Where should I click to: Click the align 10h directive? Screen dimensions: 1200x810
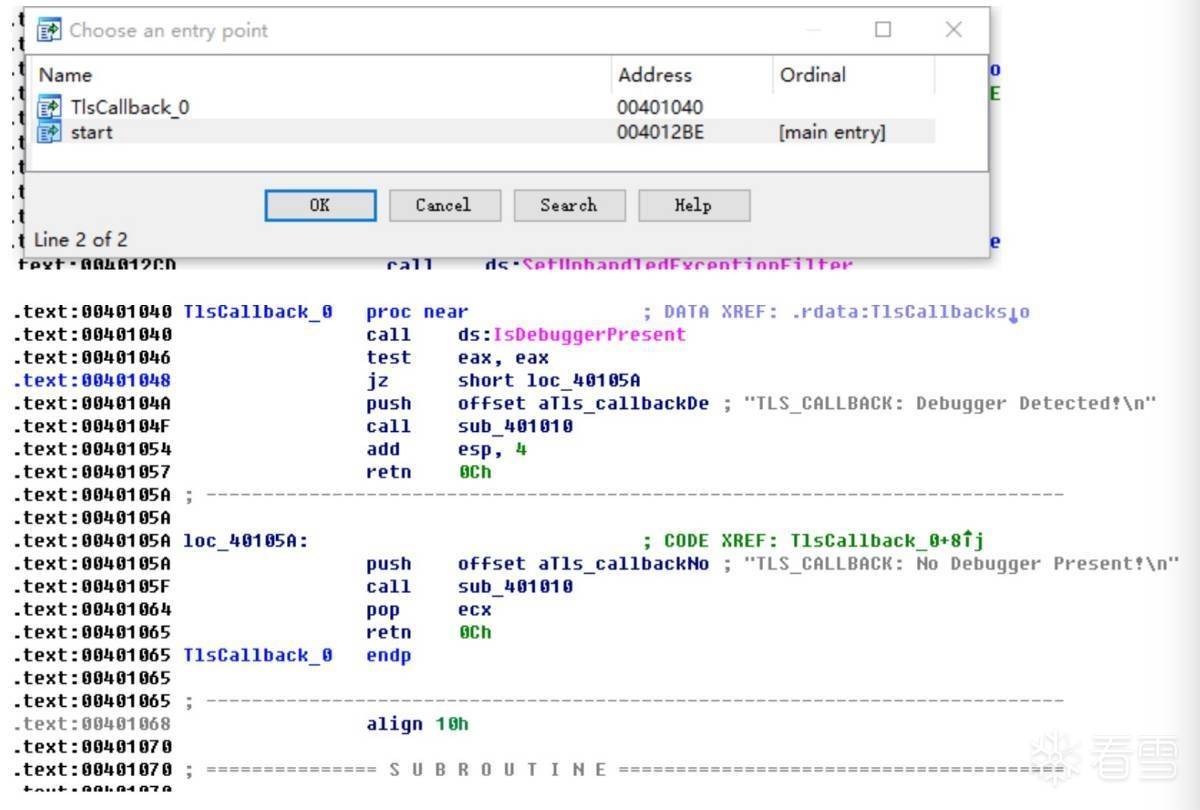coord(418,723)
